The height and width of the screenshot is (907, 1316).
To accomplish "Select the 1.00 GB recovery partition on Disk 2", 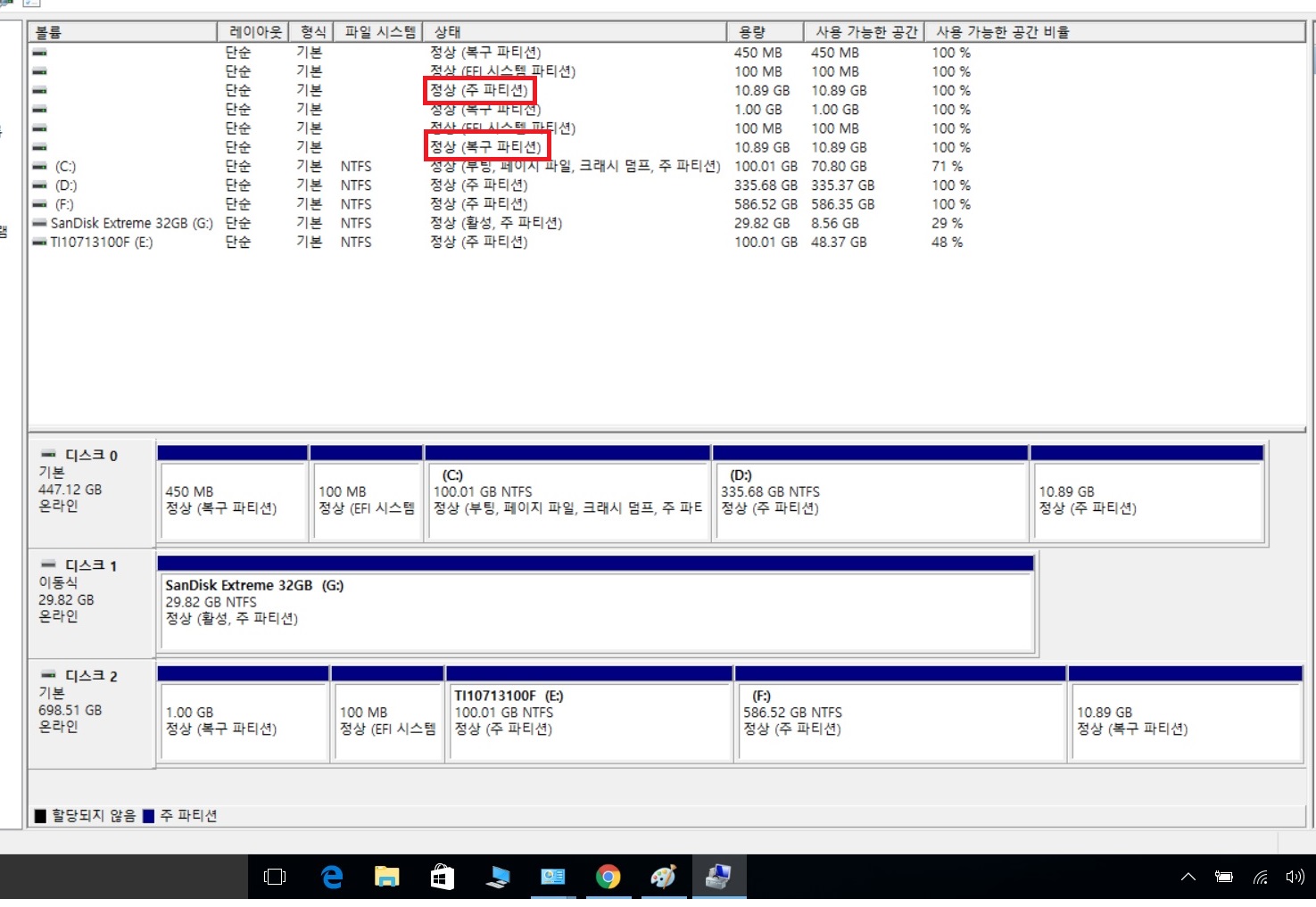I will 244,714.
